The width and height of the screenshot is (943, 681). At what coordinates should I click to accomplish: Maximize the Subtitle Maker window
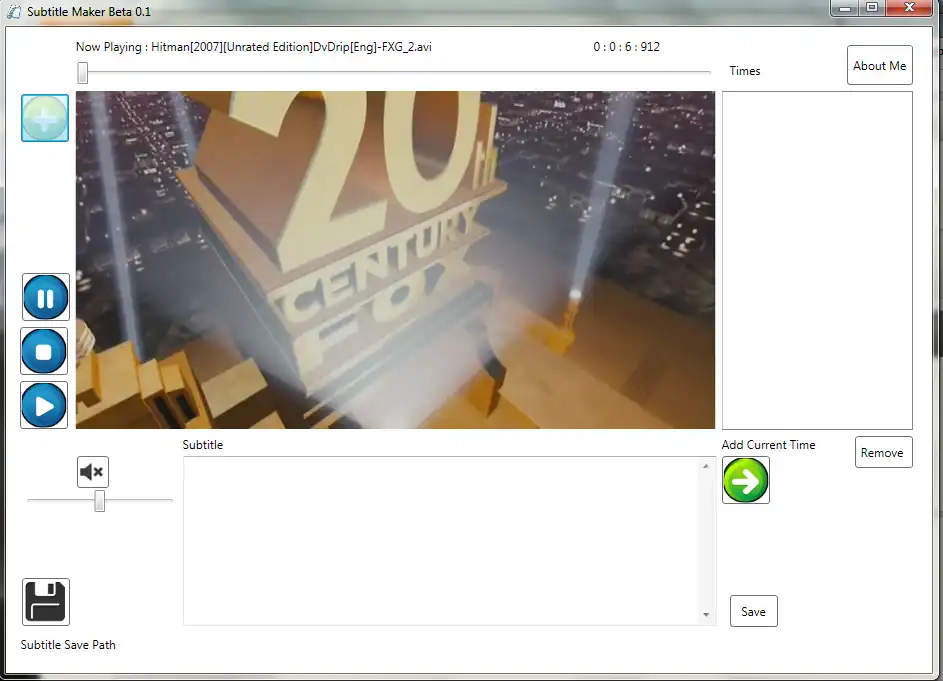[x=872, y=8]
